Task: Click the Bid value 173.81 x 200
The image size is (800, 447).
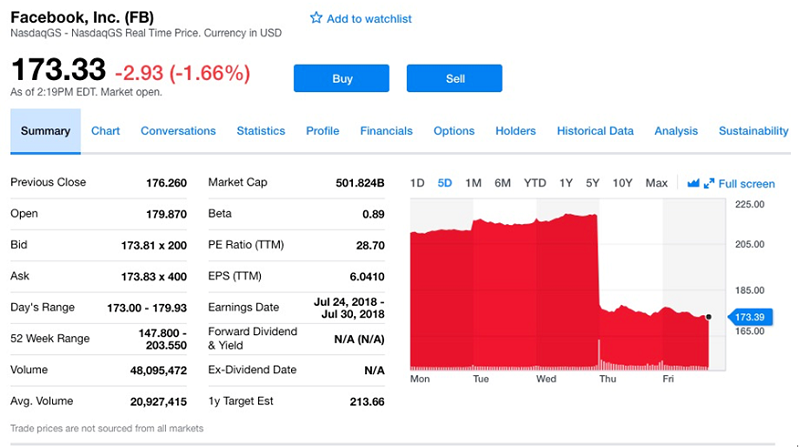Action: pyautogui.click(x=154, y=245)
